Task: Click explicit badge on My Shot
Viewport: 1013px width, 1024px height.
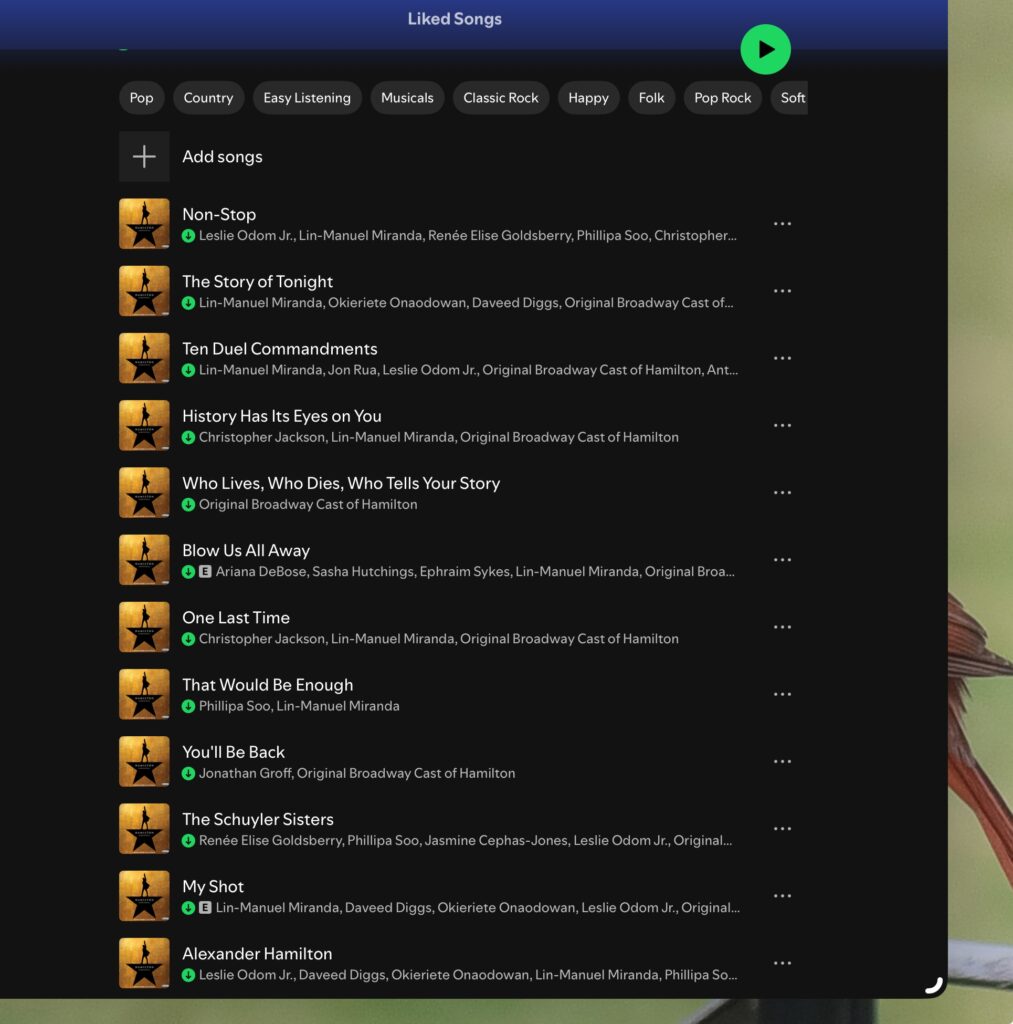Action: pos(205,908)
